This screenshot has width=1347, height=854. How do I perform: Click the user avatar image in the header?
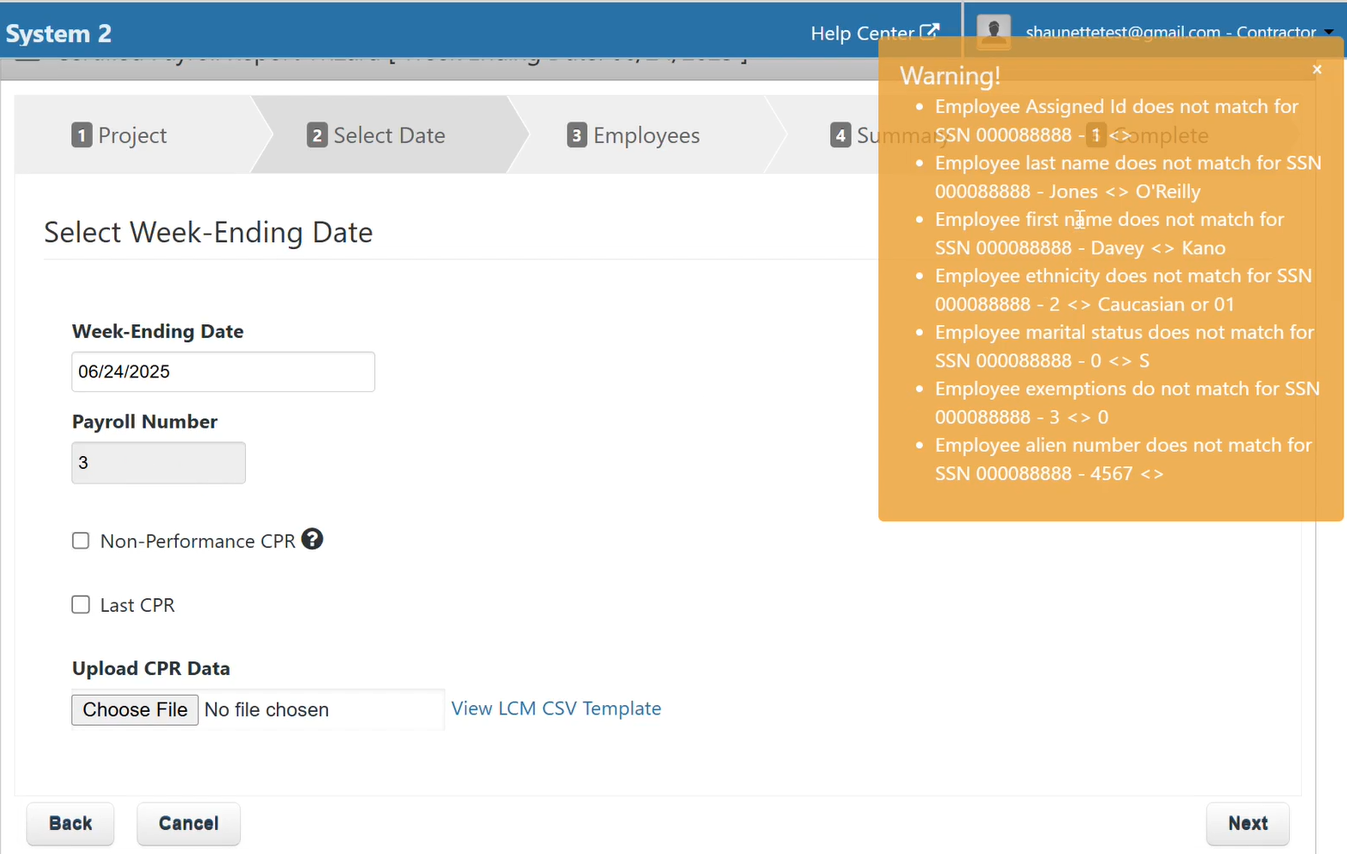pyautogui.click(x=993, y=32)
